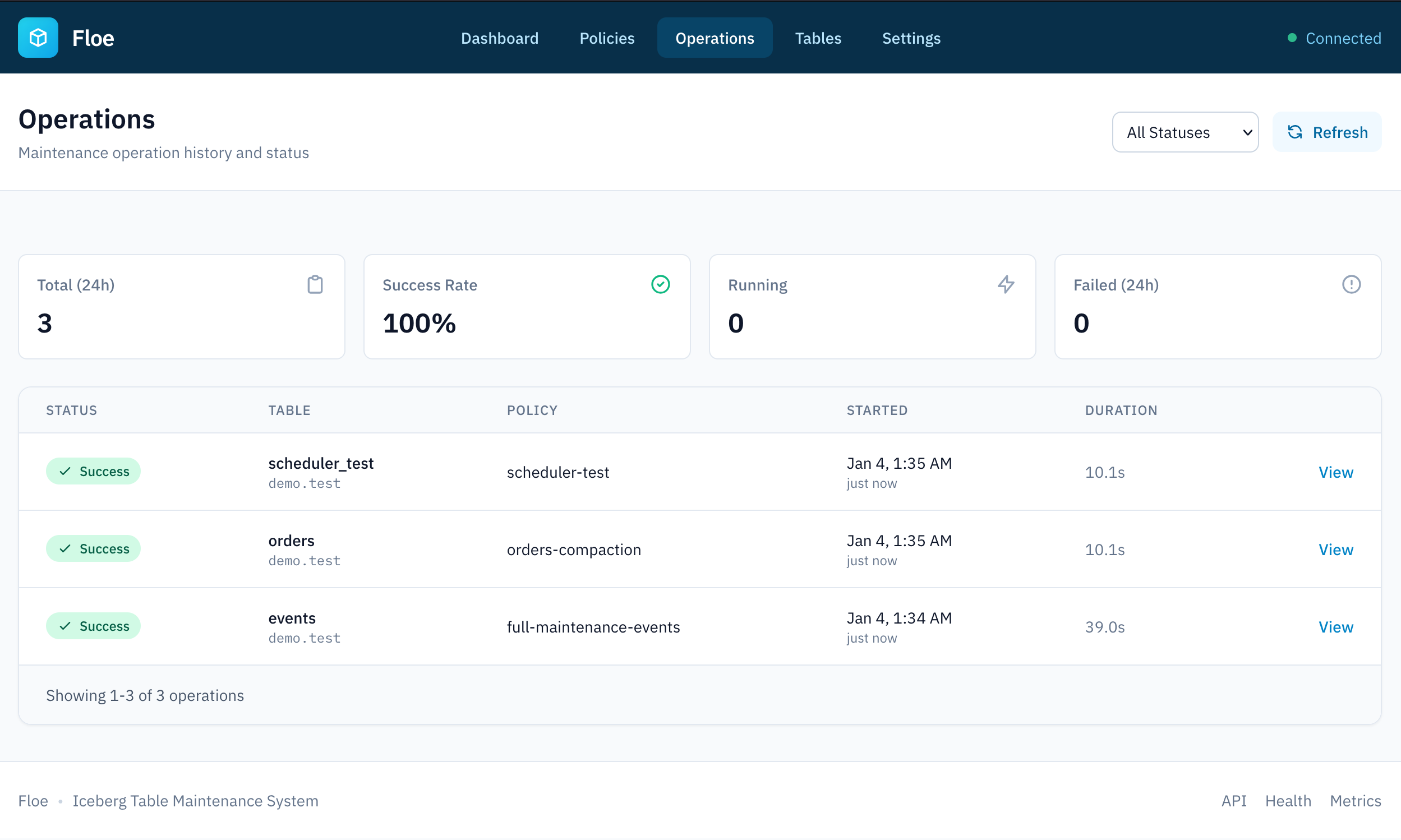Click the orders table name
Image resolution: width=1401 pixels, height=840 pixels.
(x=291, y=541)
